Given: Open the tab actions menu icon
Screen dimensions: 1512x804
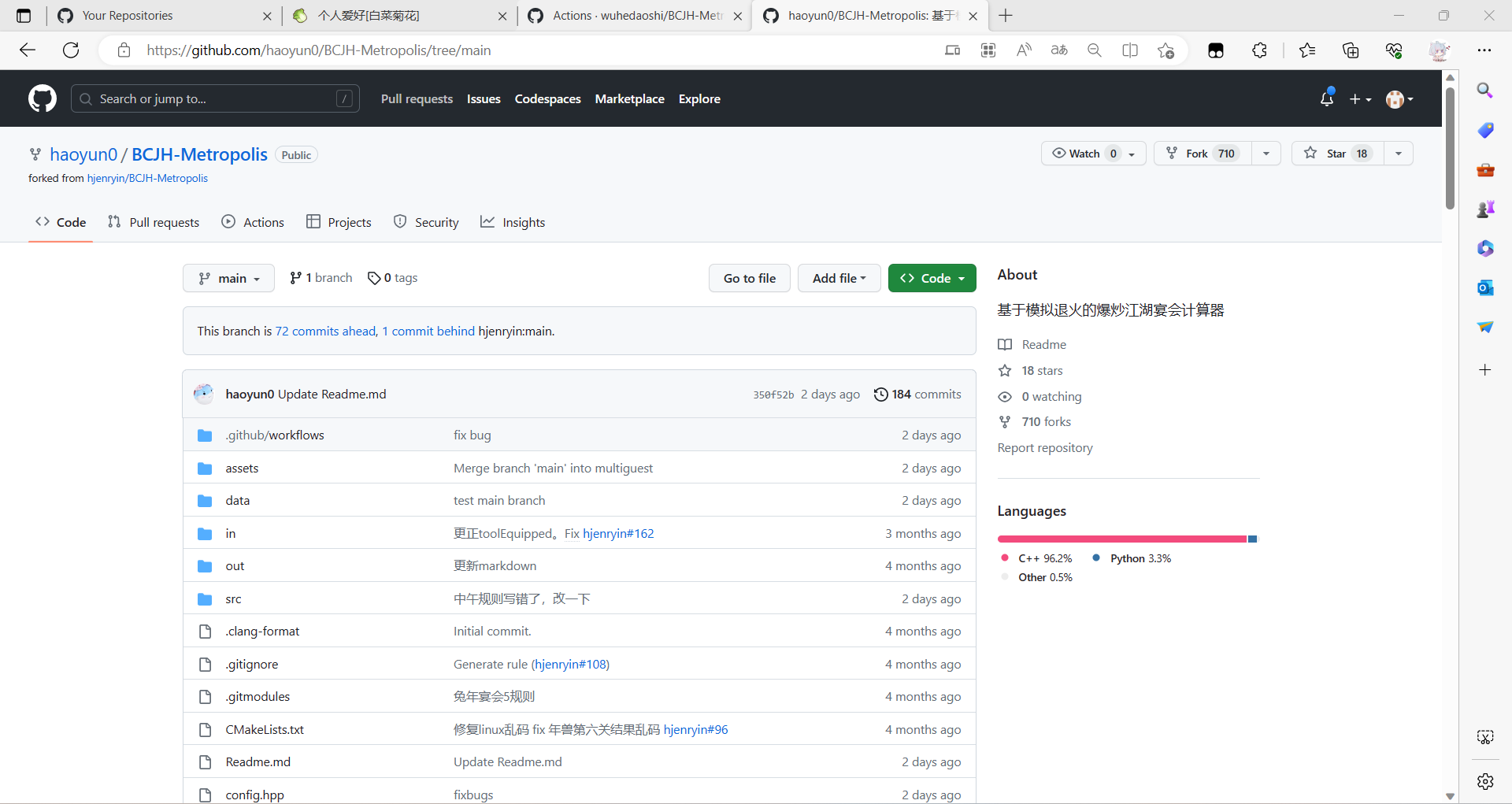Looking at the screenshot, I should click(x=24, y=16).
